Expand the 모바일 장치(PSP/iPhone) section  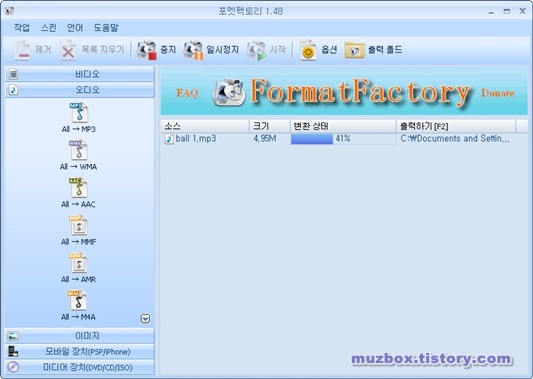coord(80,351)
